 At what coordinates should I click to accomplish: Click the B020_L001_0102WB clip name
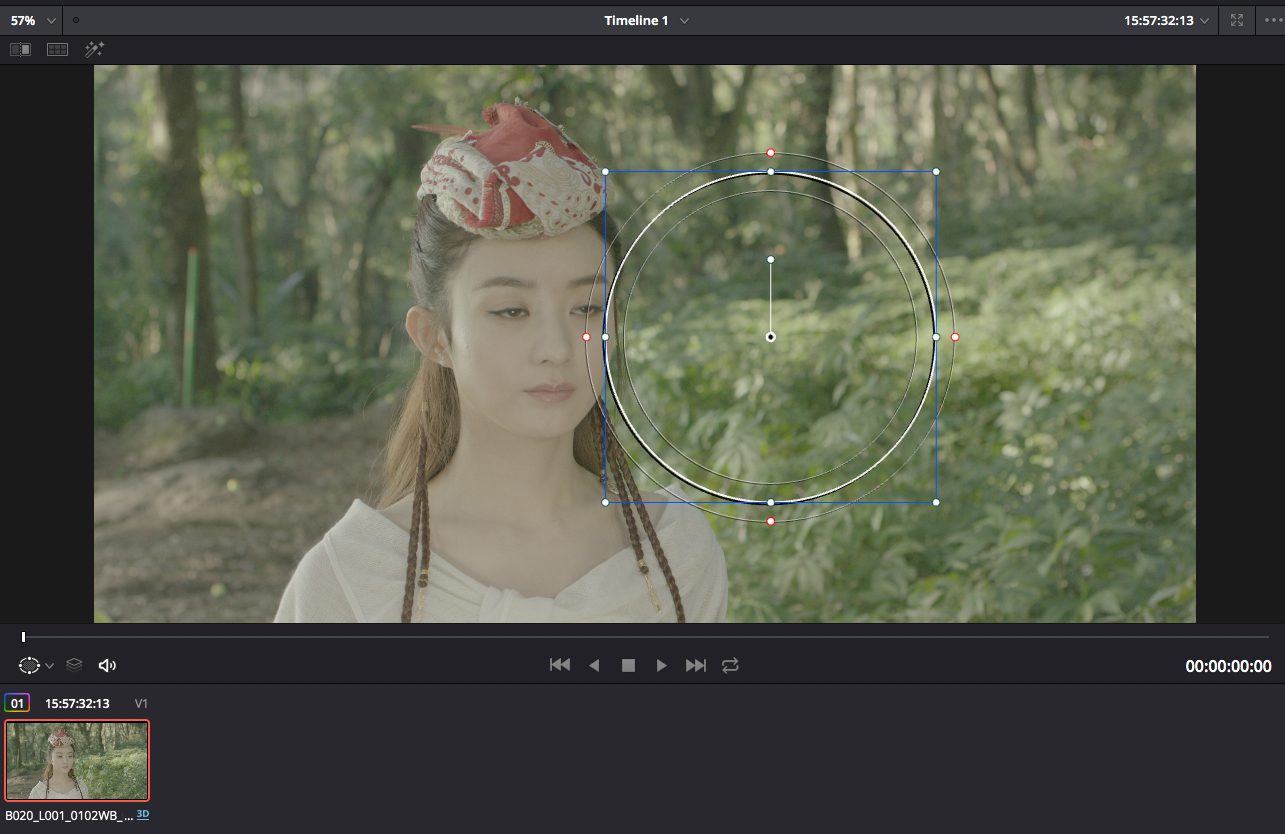(69, 816)
